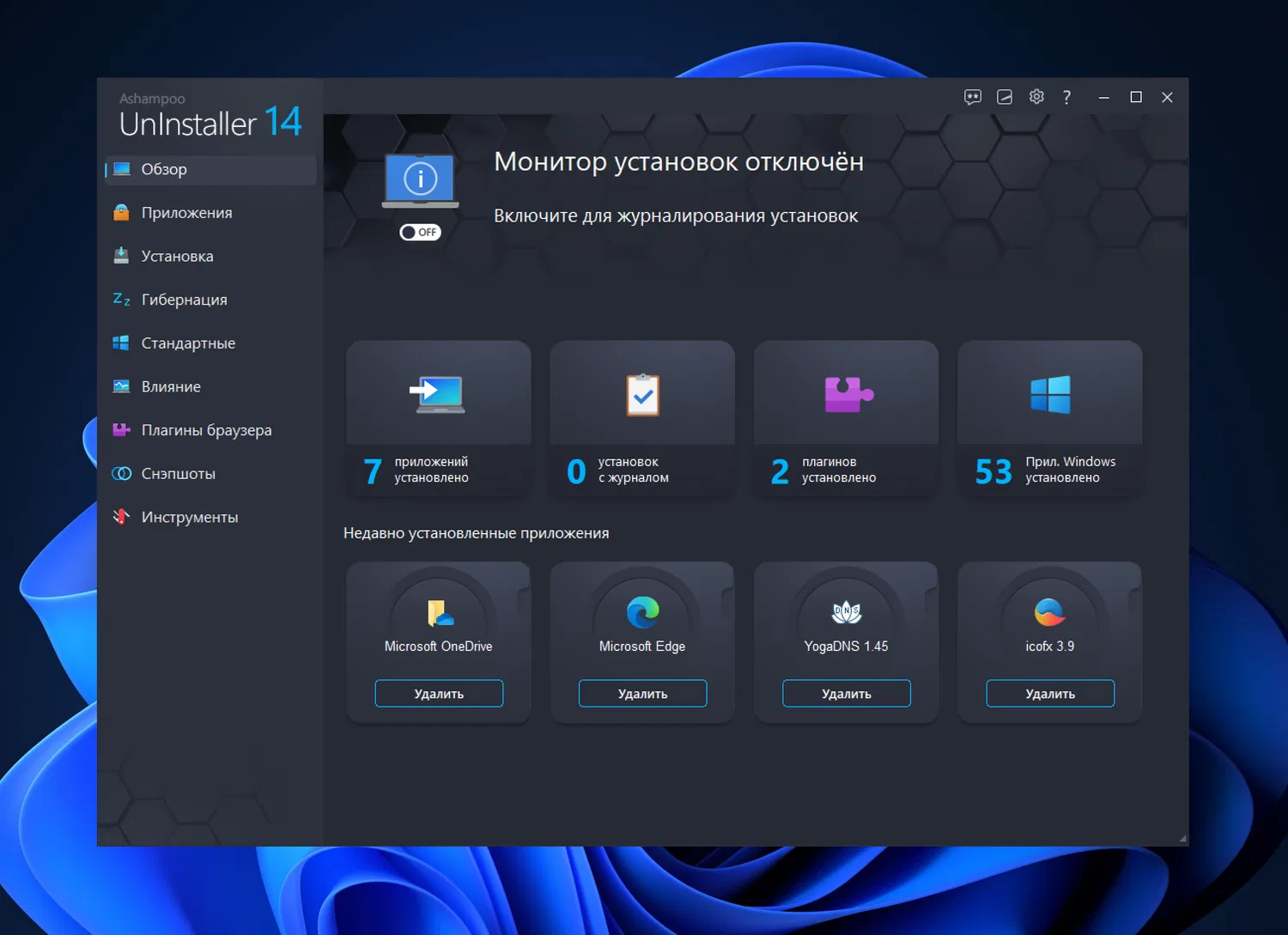Open the 0 установок с журналом tile
1288x935 pixels.
642,419
